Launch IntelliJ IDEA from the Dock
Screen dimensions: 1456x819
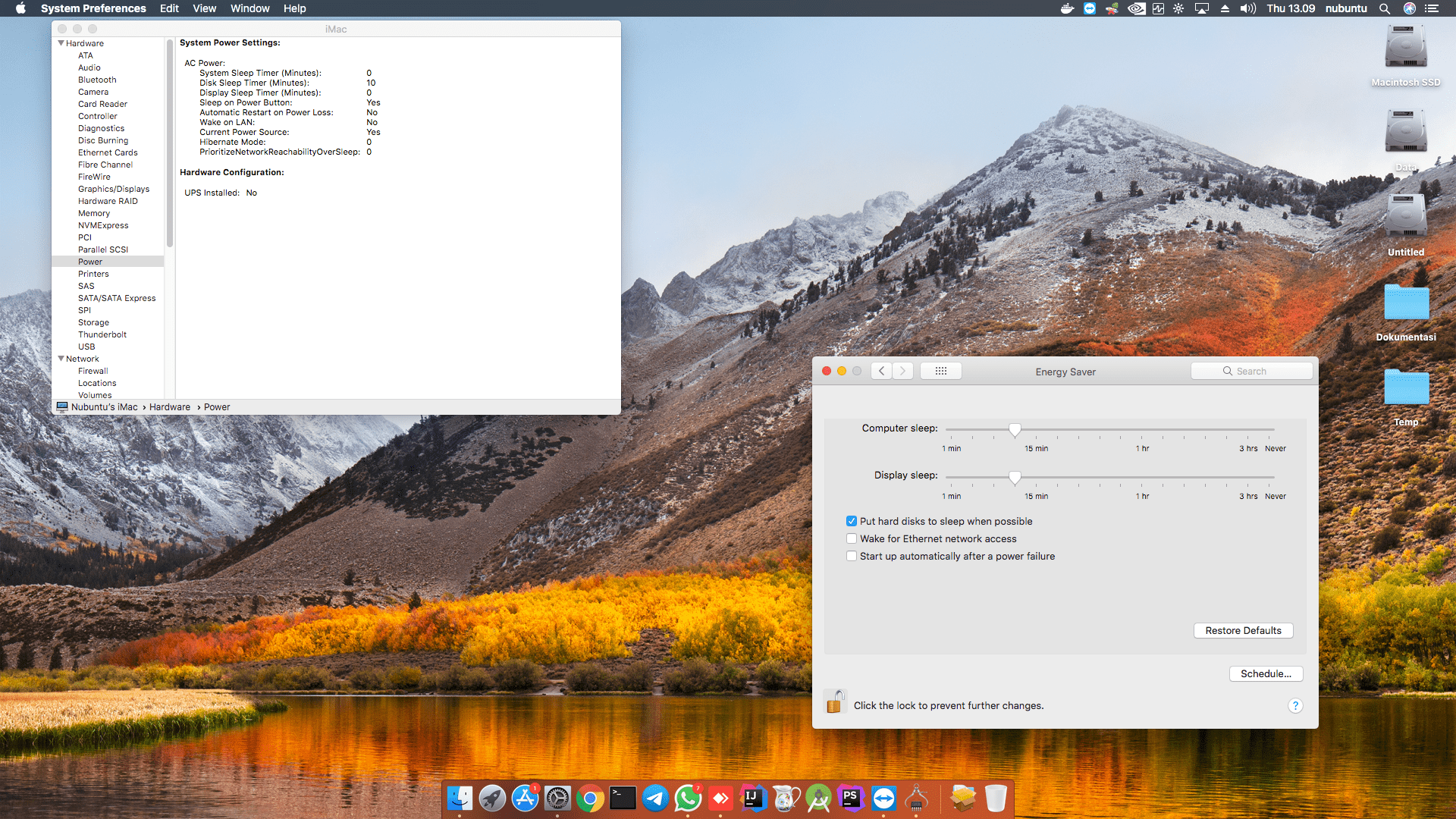coord(753,798)
